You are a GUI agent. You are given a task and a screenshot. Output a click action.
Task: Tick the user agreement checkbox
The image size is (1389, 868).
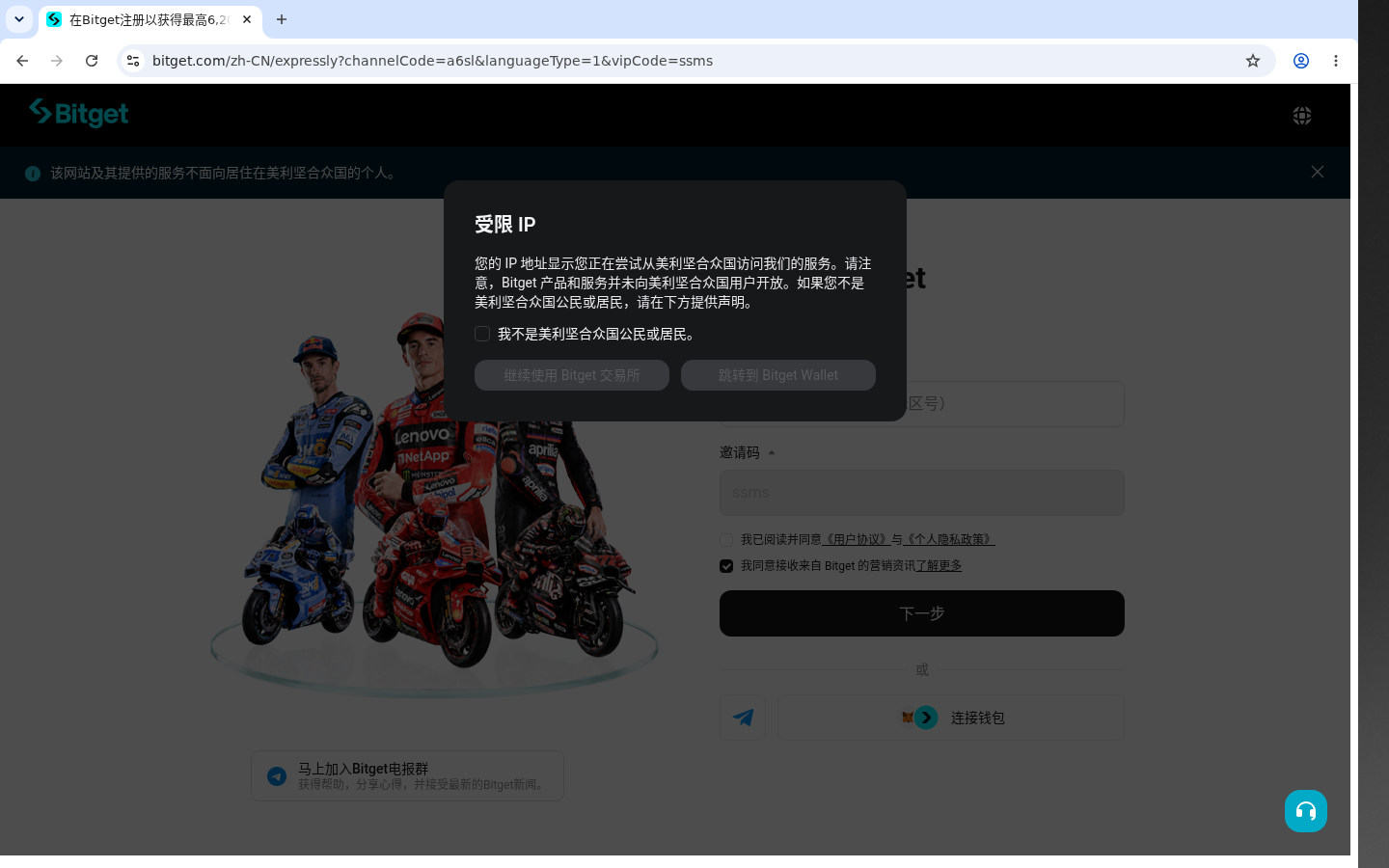click(x=726, y=540)
